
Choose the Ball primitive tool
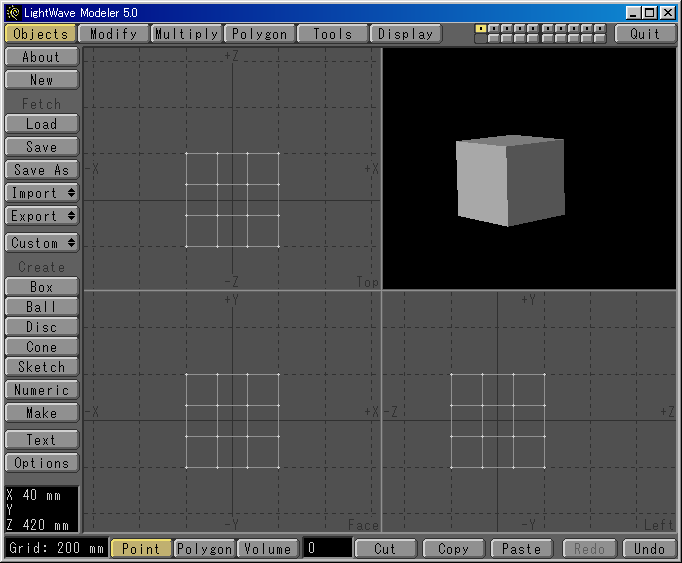coord(41,307)
